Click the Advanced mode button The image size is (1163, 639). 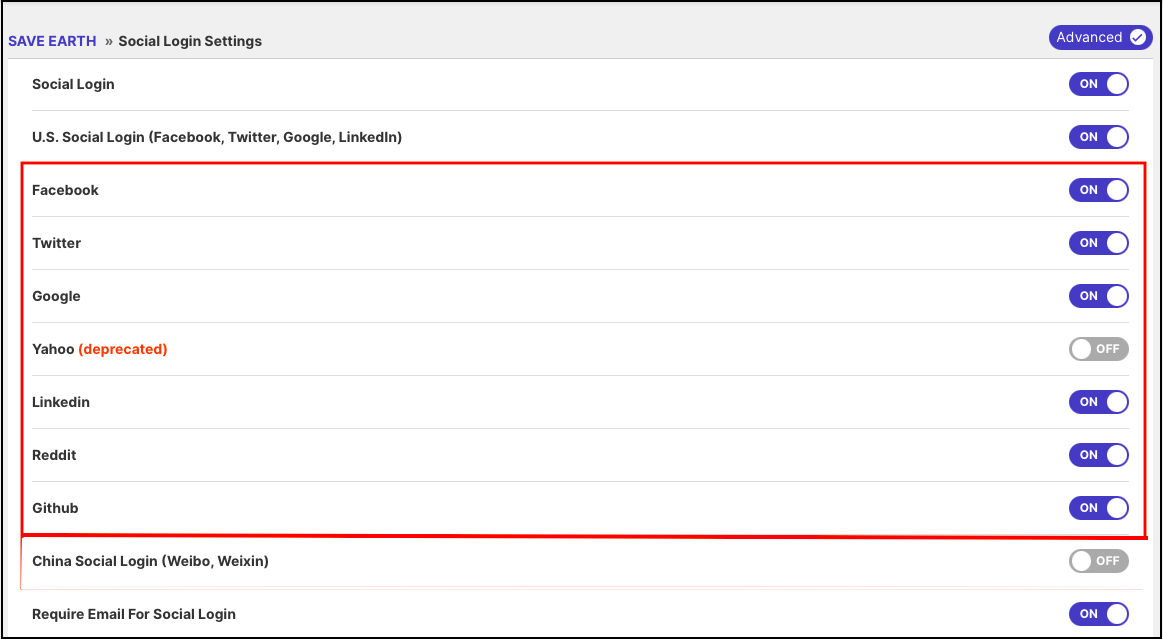point(1100,37)
